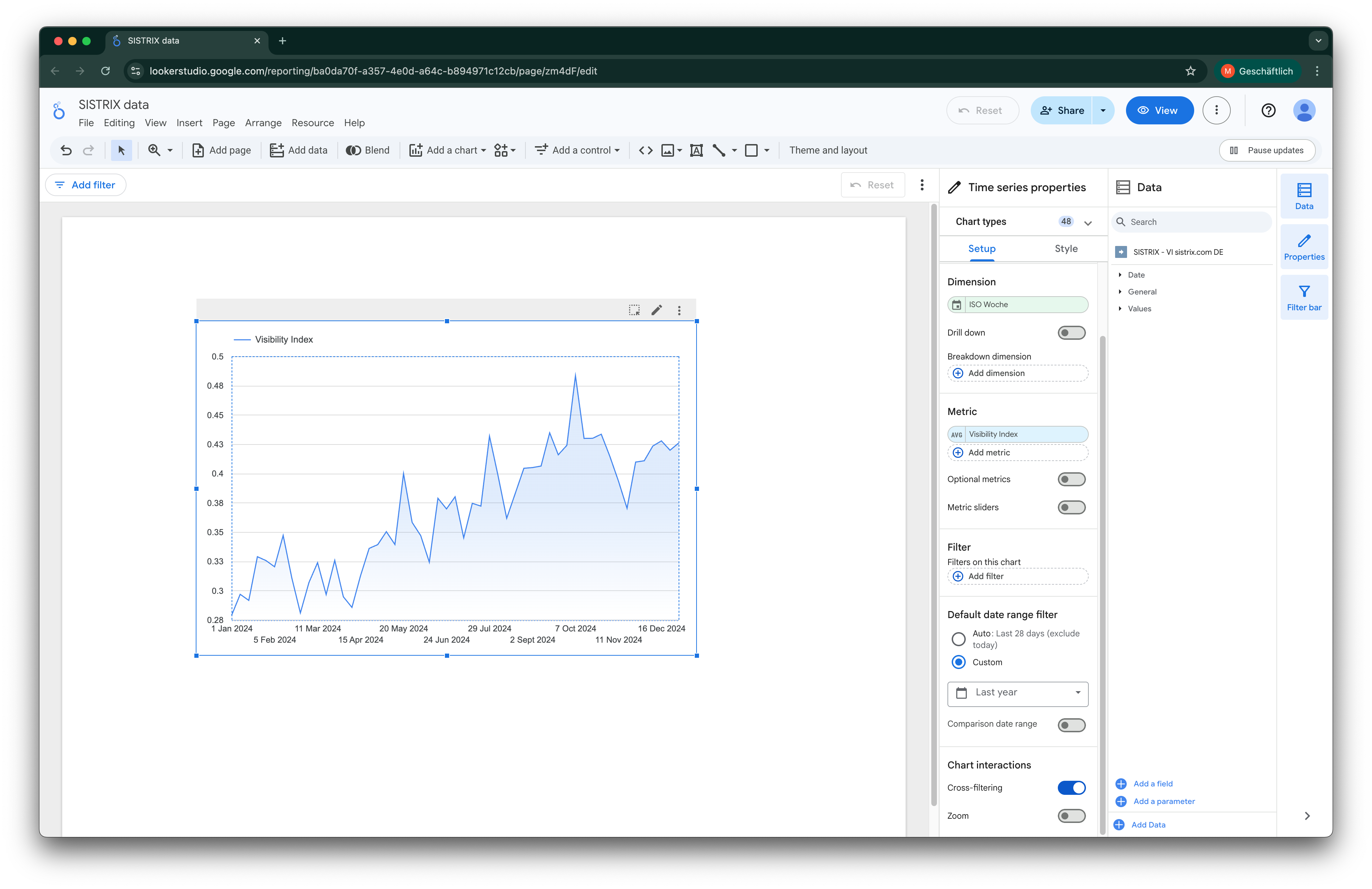Select the text insertion tool
This screenshot has height=889, width=1372.
coord(697,150)
